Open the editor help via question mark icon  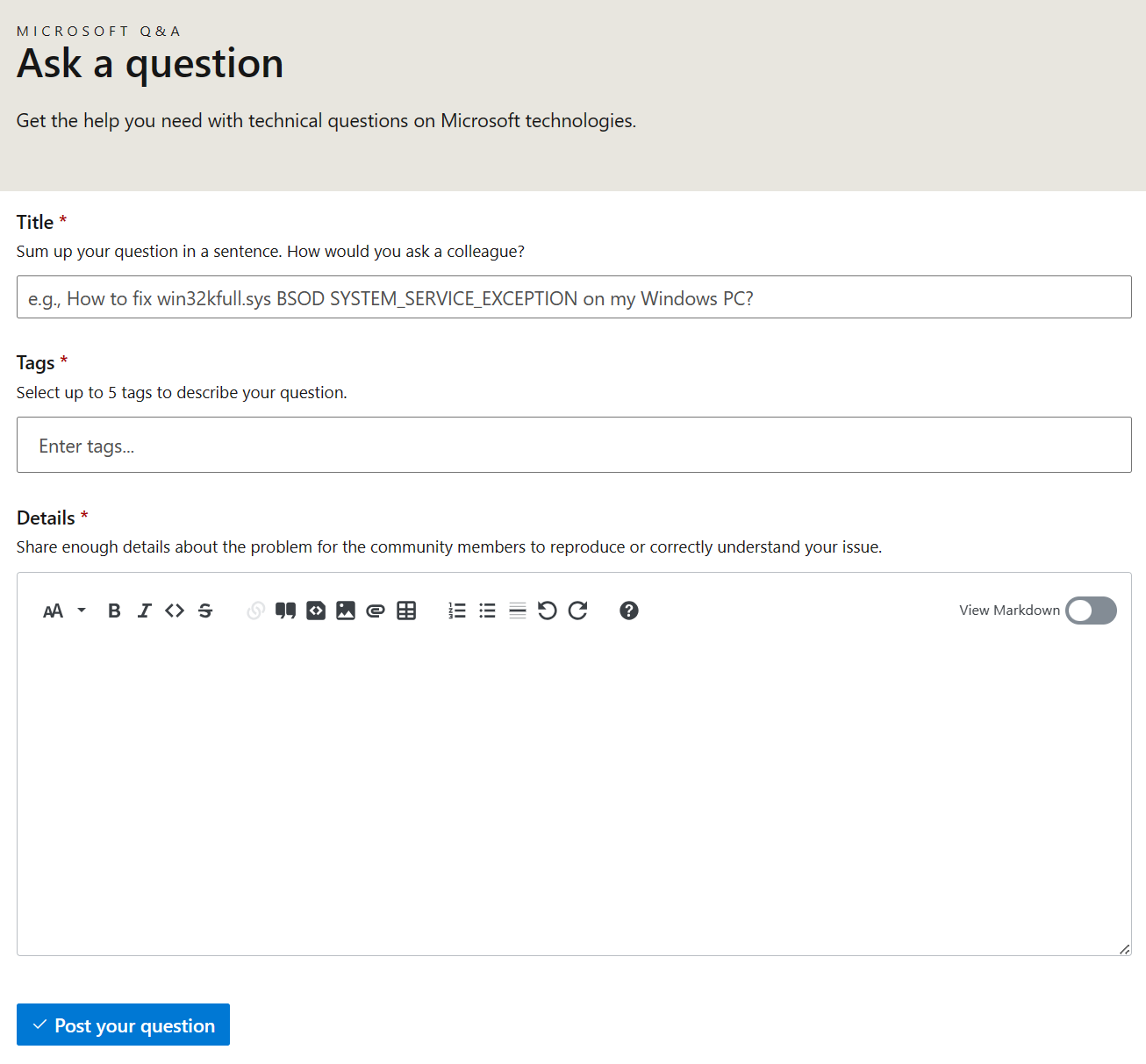pyautogui.click(x=629, y=611)
